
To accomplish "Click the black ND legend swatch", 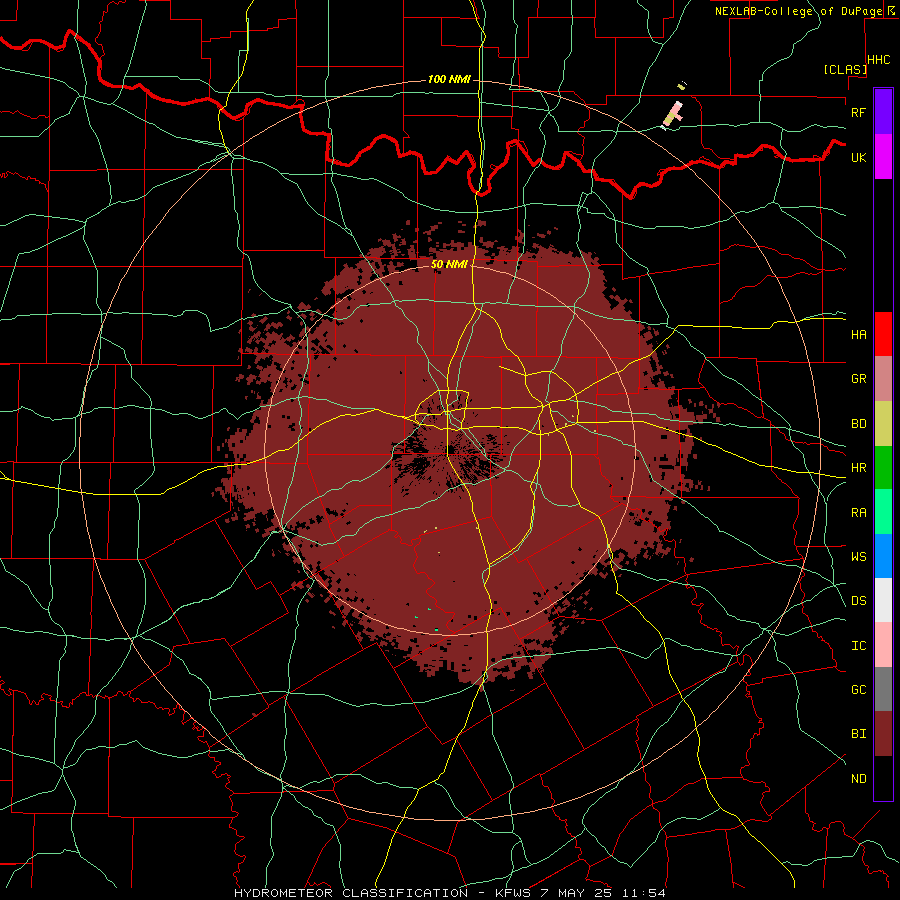I will tap(883, 778).
